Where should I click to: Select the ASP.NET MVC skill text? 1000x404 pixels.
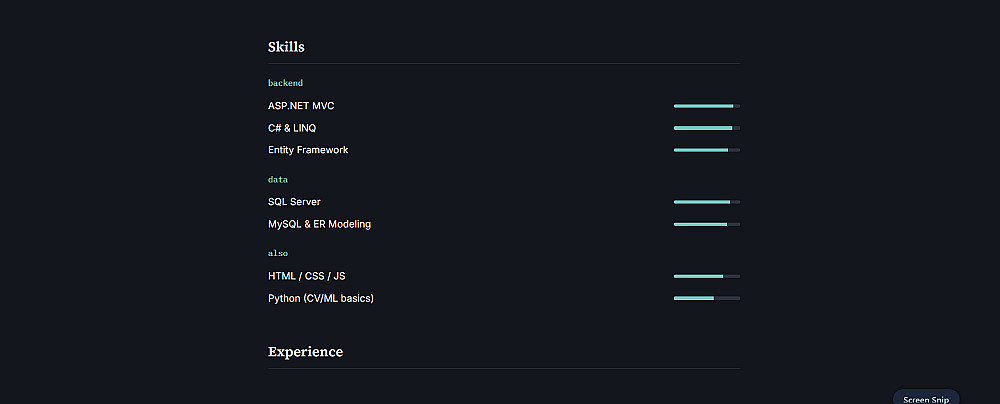(301, 106)
